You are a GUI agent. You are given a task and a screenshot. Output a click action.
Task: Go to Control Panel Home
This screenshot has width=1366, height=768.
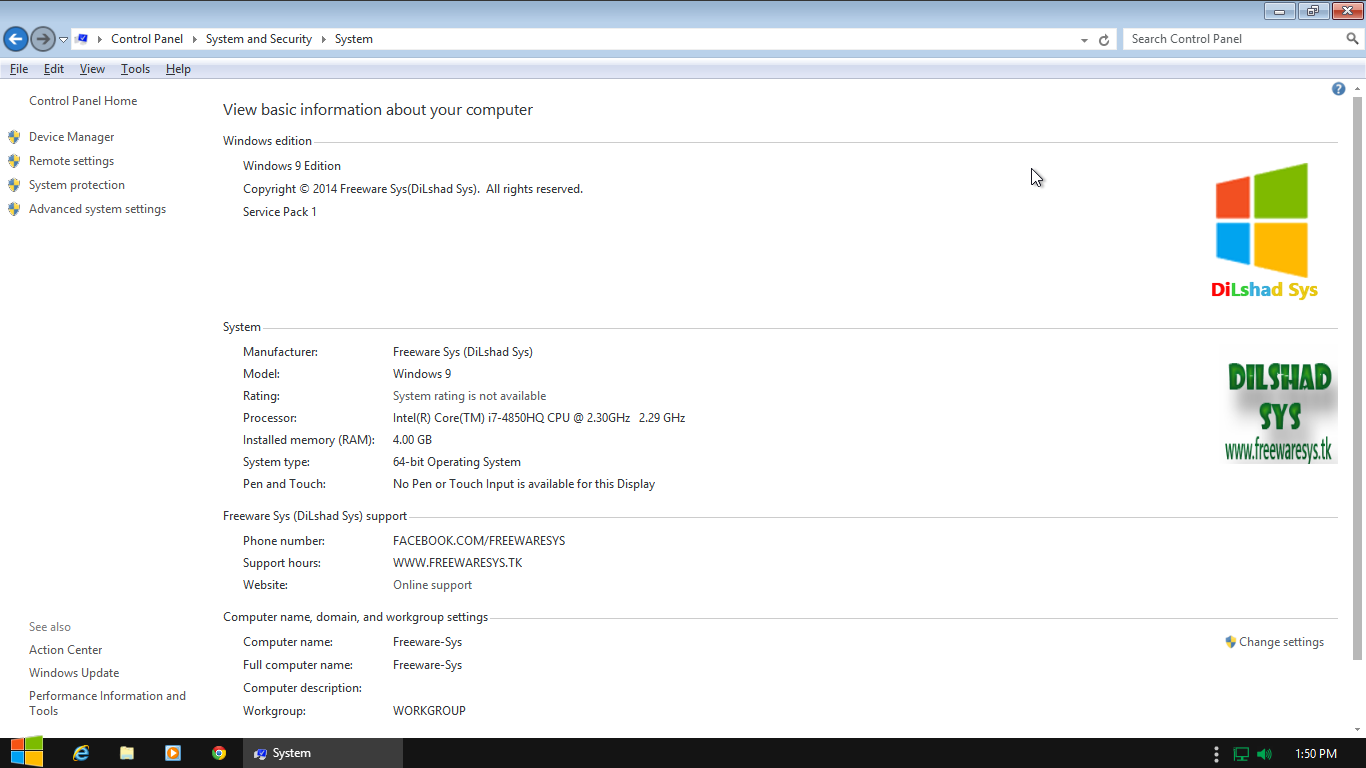pos(83,101)
